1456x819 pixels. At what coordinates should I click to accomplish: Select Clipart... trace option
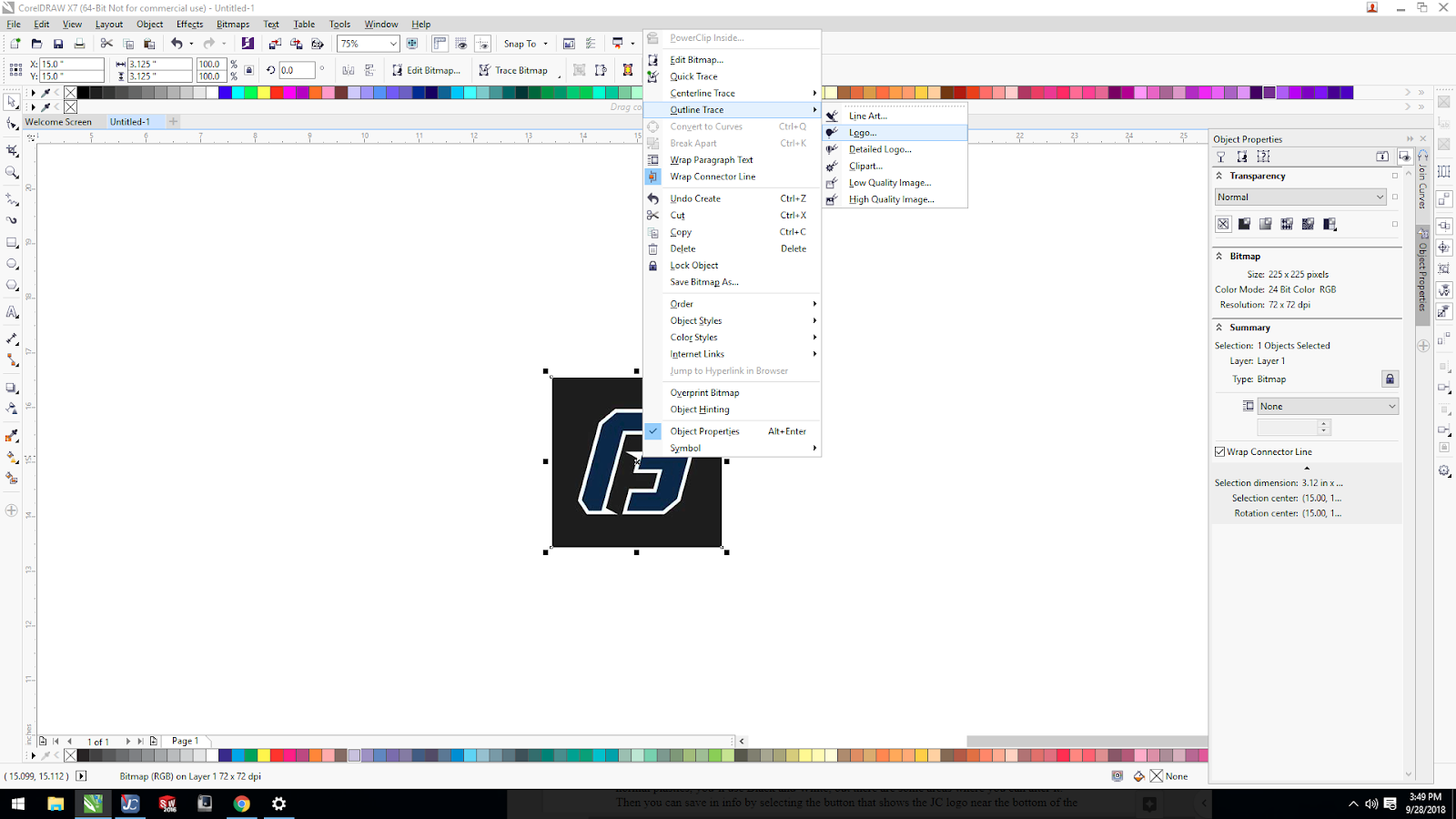895,166
